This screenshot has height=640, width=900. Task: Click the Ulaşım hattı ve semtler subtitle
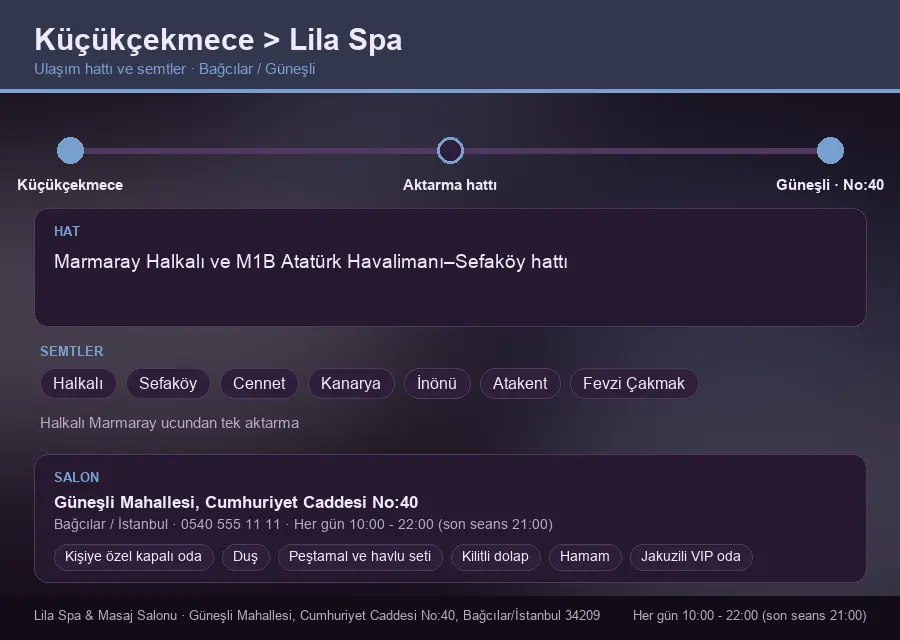pos(174,69)
